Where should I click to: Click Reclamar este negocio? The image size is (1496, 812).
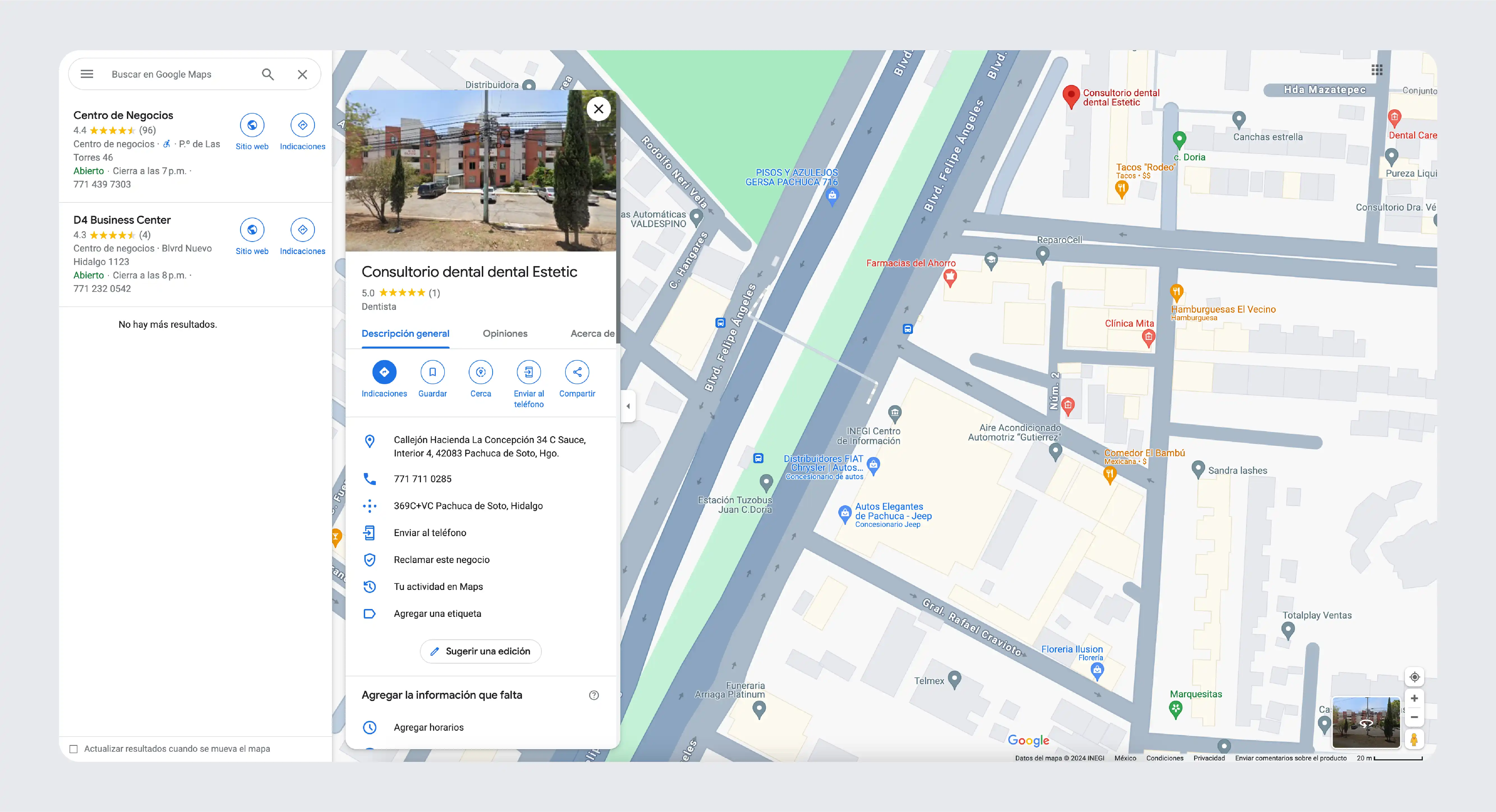tap(481, 560)
